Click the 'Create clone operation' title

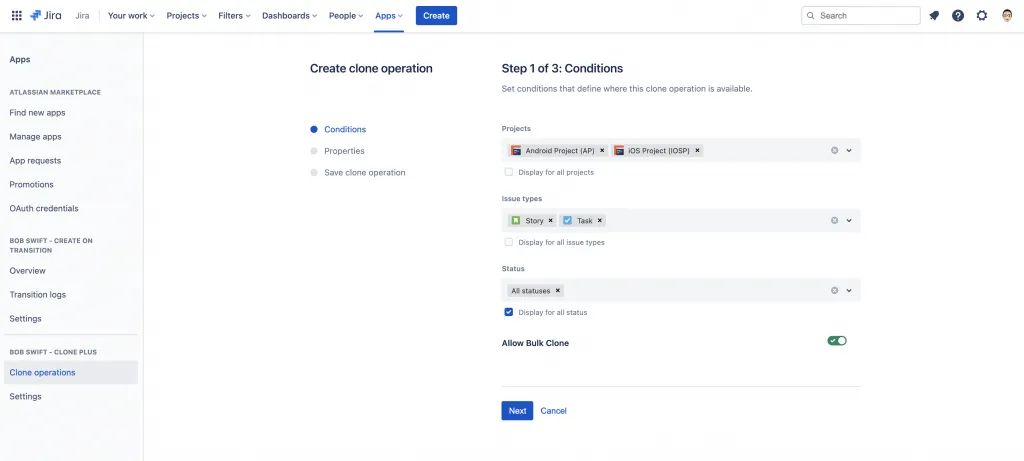coord(371,69)
